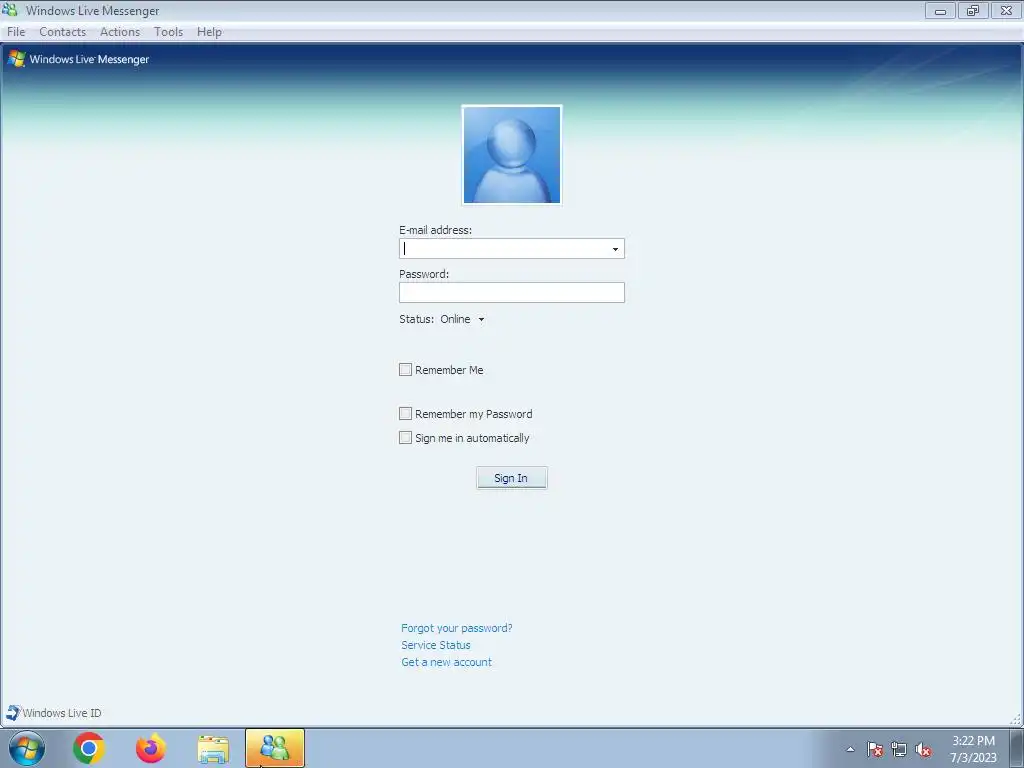
Task: Expand the E-mail address dropdown arrow
Action: (615, 249)
